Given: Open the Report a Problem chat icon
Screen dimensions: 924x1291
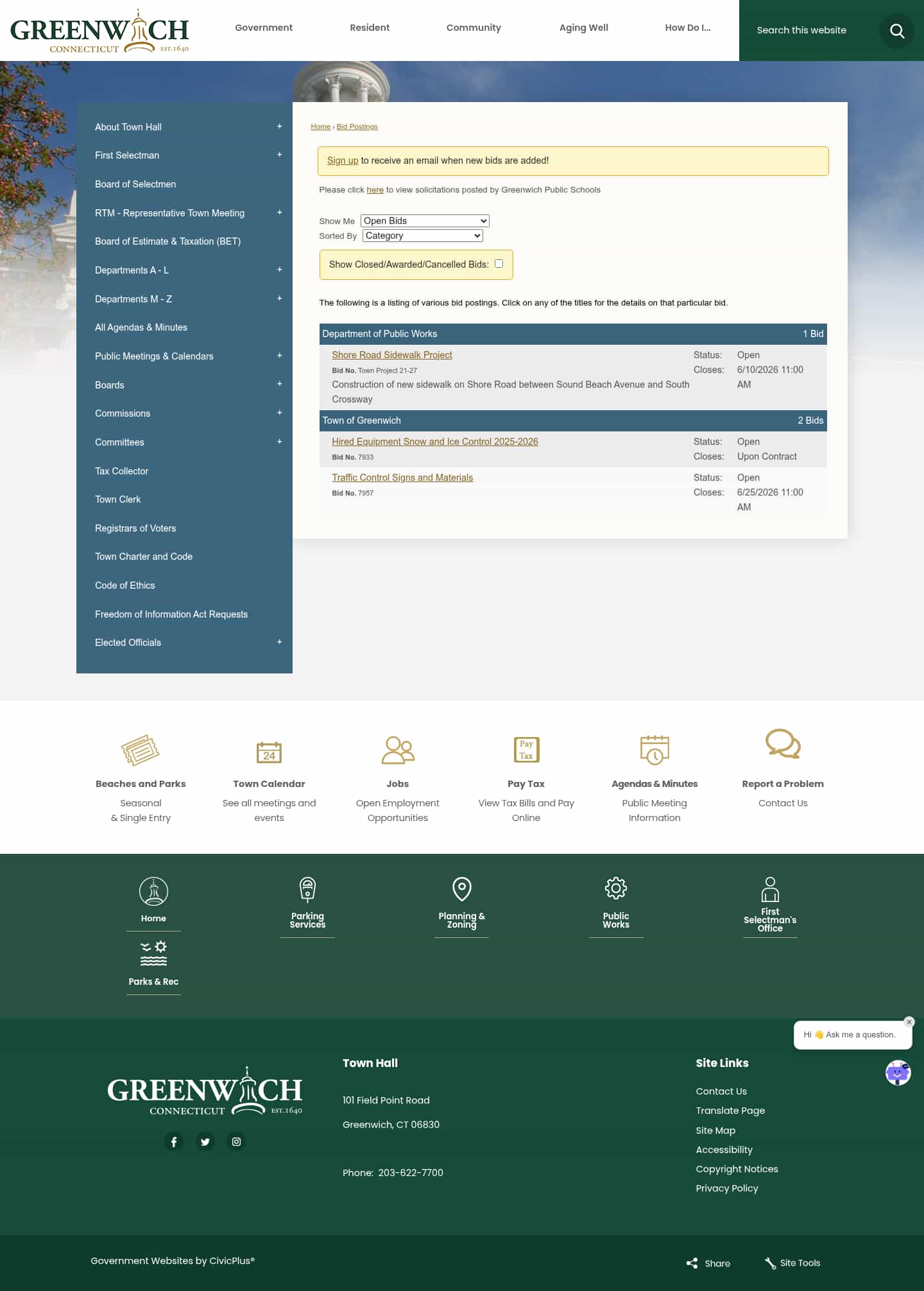Looking at the screenshot, I should click(x=783, y=743).
